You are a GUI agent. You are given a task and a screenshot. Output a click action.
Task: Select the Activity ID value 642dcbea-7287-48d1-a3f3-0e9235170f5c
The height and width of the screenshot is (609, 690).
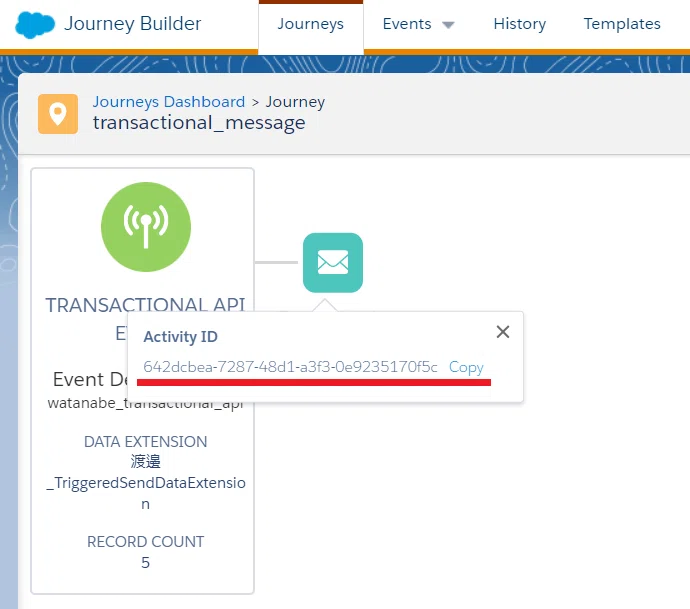290,367
